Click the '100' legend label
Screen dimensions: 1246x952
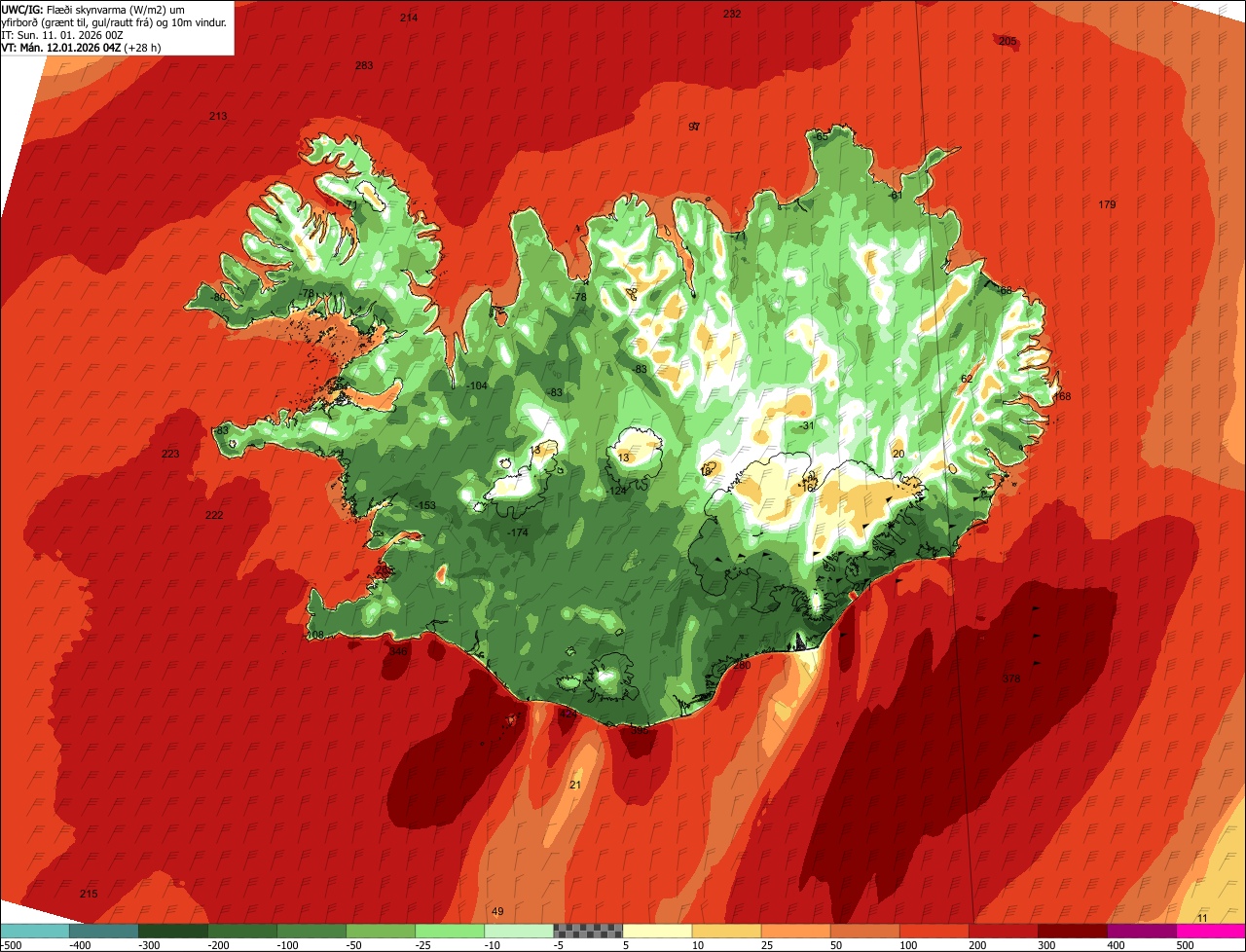[x=909, y=944]
